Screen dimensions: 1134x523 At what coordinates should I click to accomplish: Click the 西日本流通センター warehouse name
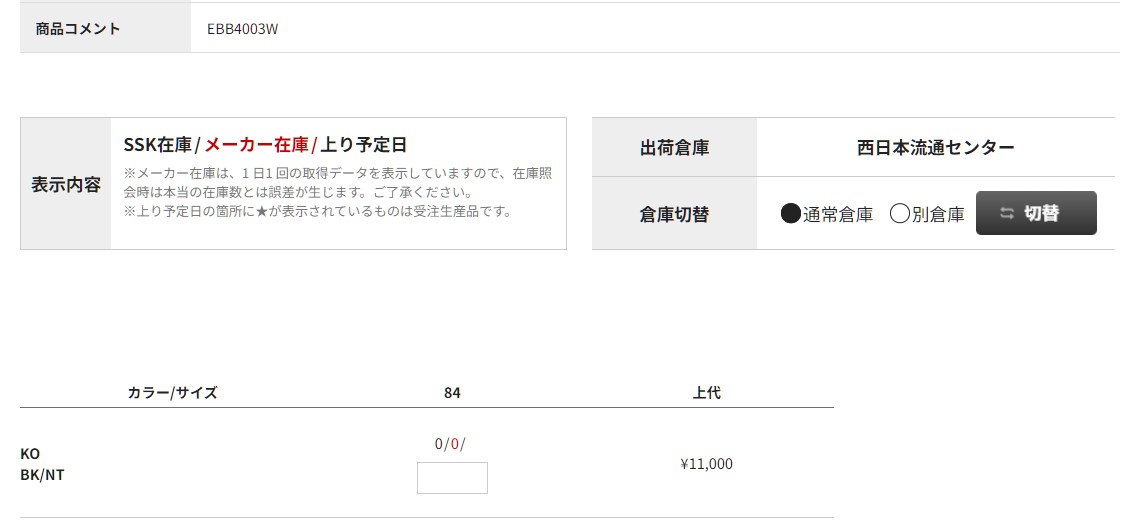tap(936, 148)
